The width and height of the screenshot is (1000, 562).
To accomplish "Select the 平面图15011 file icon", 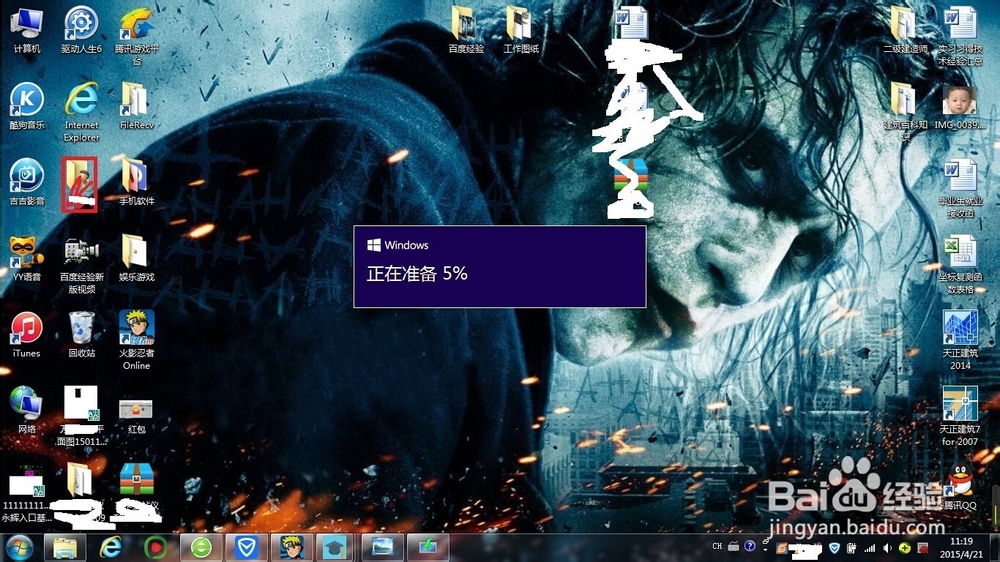I will click(x=82, y=416).
